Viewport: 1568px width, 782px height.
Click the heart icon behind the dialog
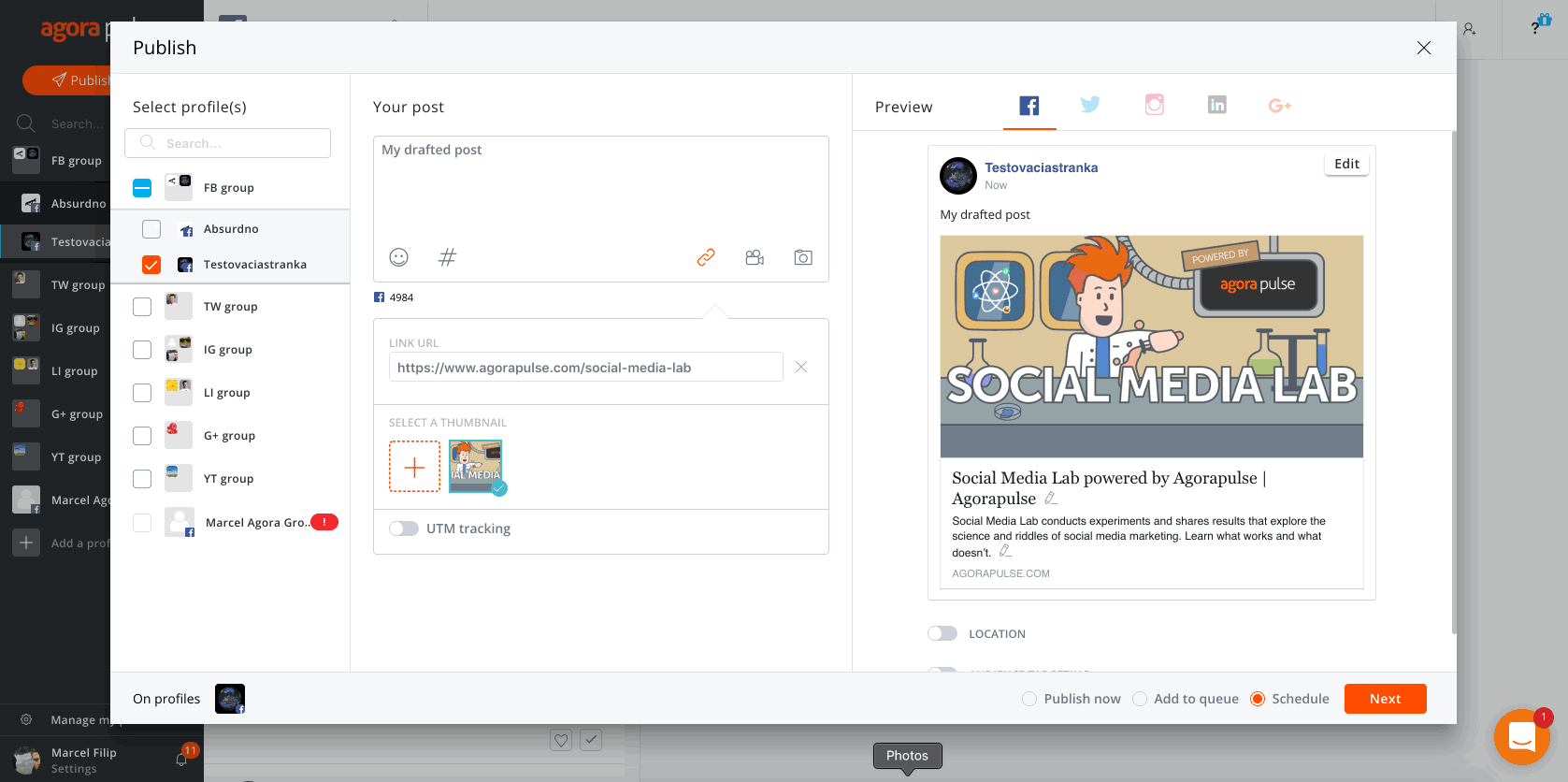(561, 740)
